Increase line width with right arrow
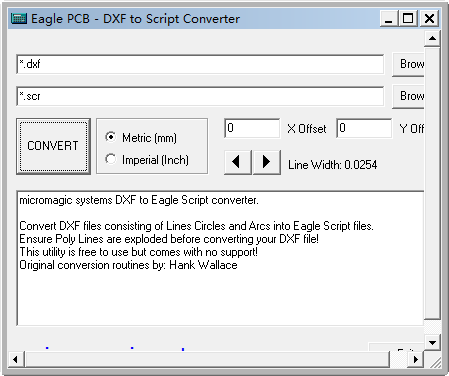449x376 pixels. pos(267,162)
